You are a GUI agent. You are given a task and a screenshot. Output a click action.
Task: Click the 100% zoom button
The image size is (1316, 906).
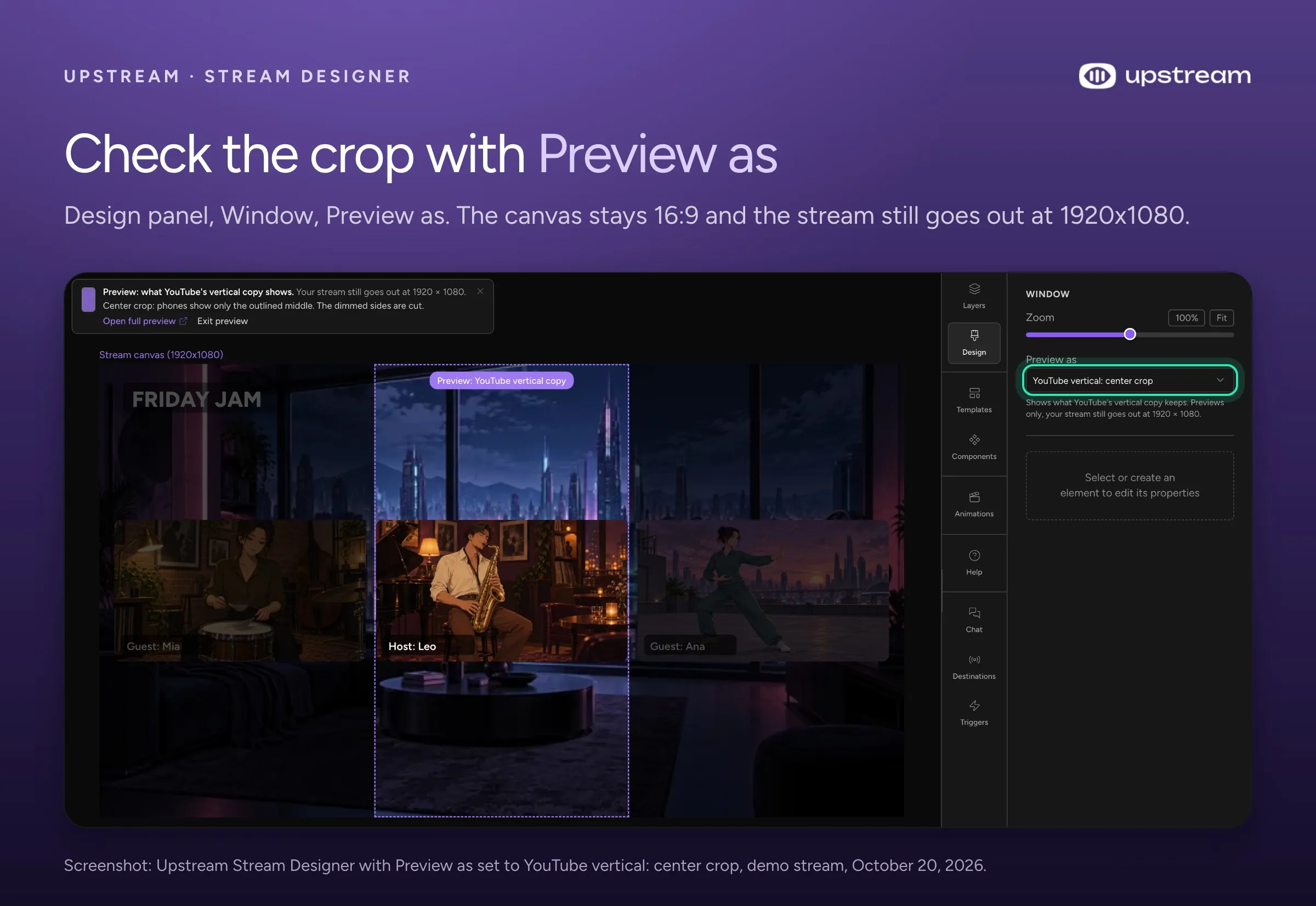[x=1186, y=318]
